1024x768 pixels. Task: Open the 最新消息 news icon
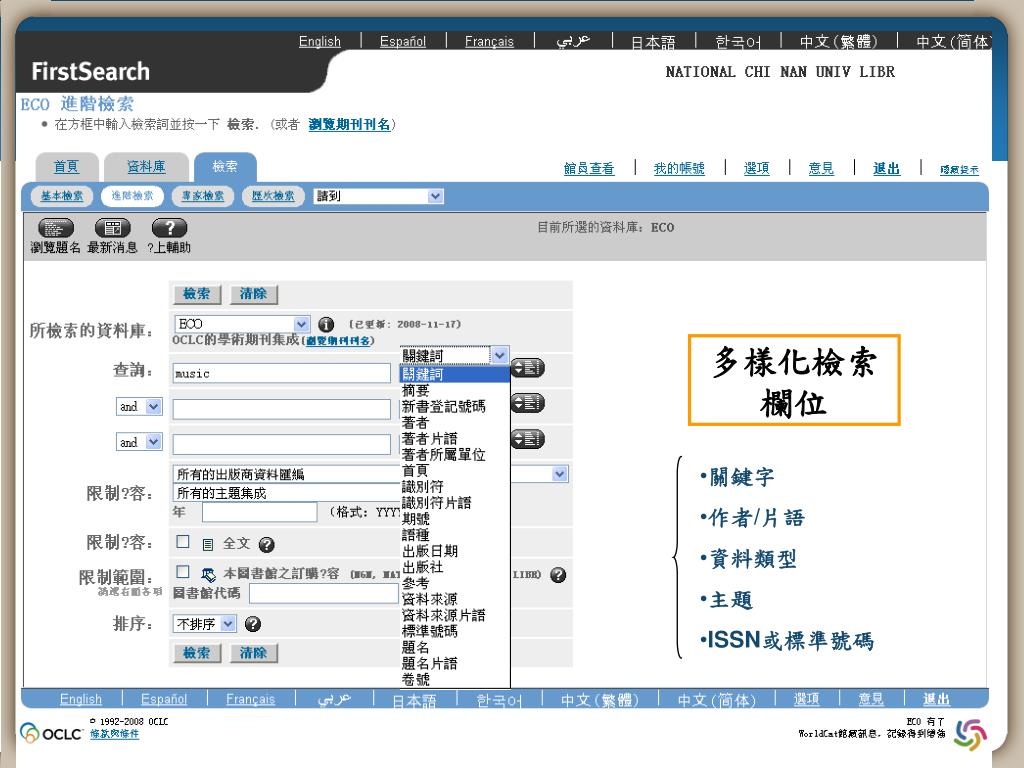112,228
